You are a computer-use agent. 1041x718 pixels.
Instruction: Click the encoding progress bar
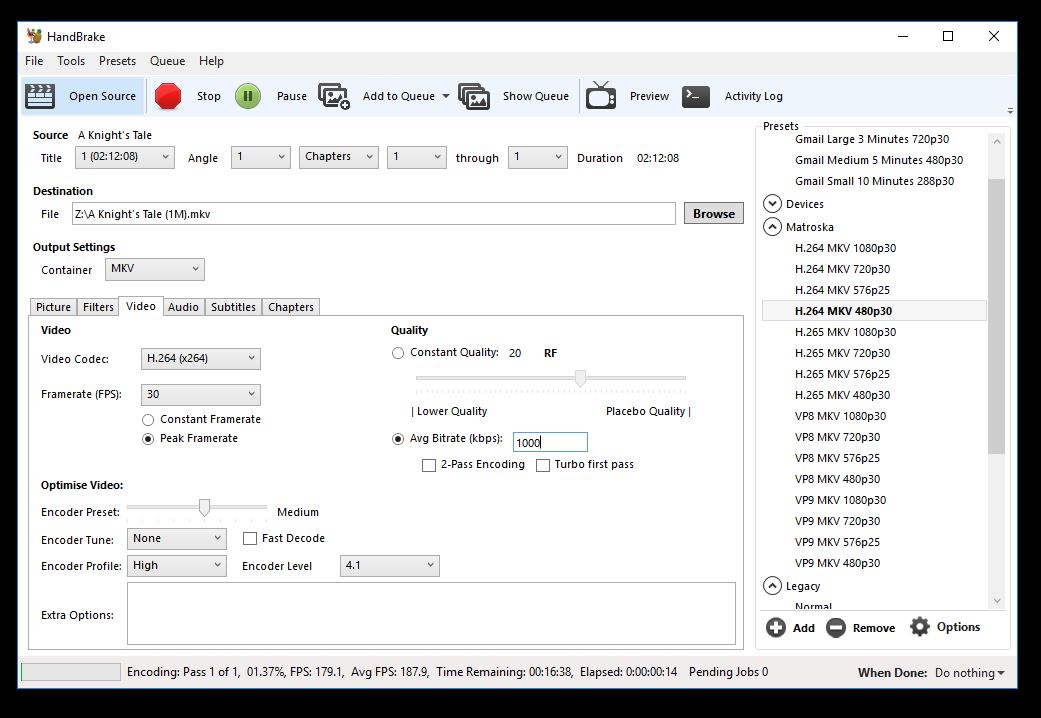tap(71, 672)
